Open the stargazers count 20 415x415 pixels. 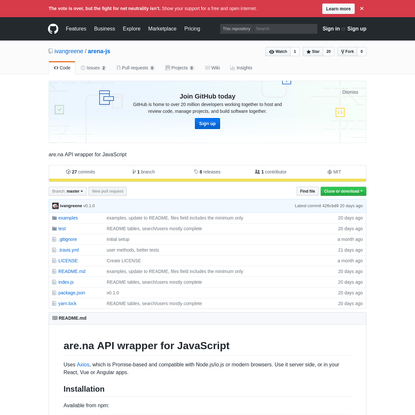click(328, 52)
